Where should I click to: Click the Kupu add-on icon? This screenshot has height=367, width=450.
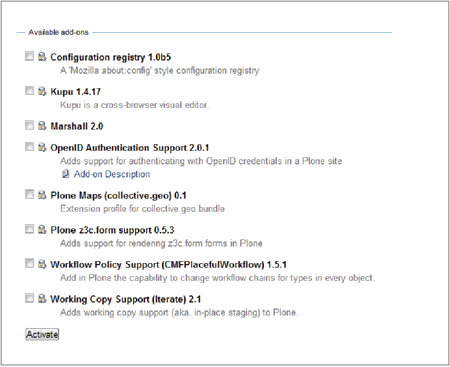point(42,91)
